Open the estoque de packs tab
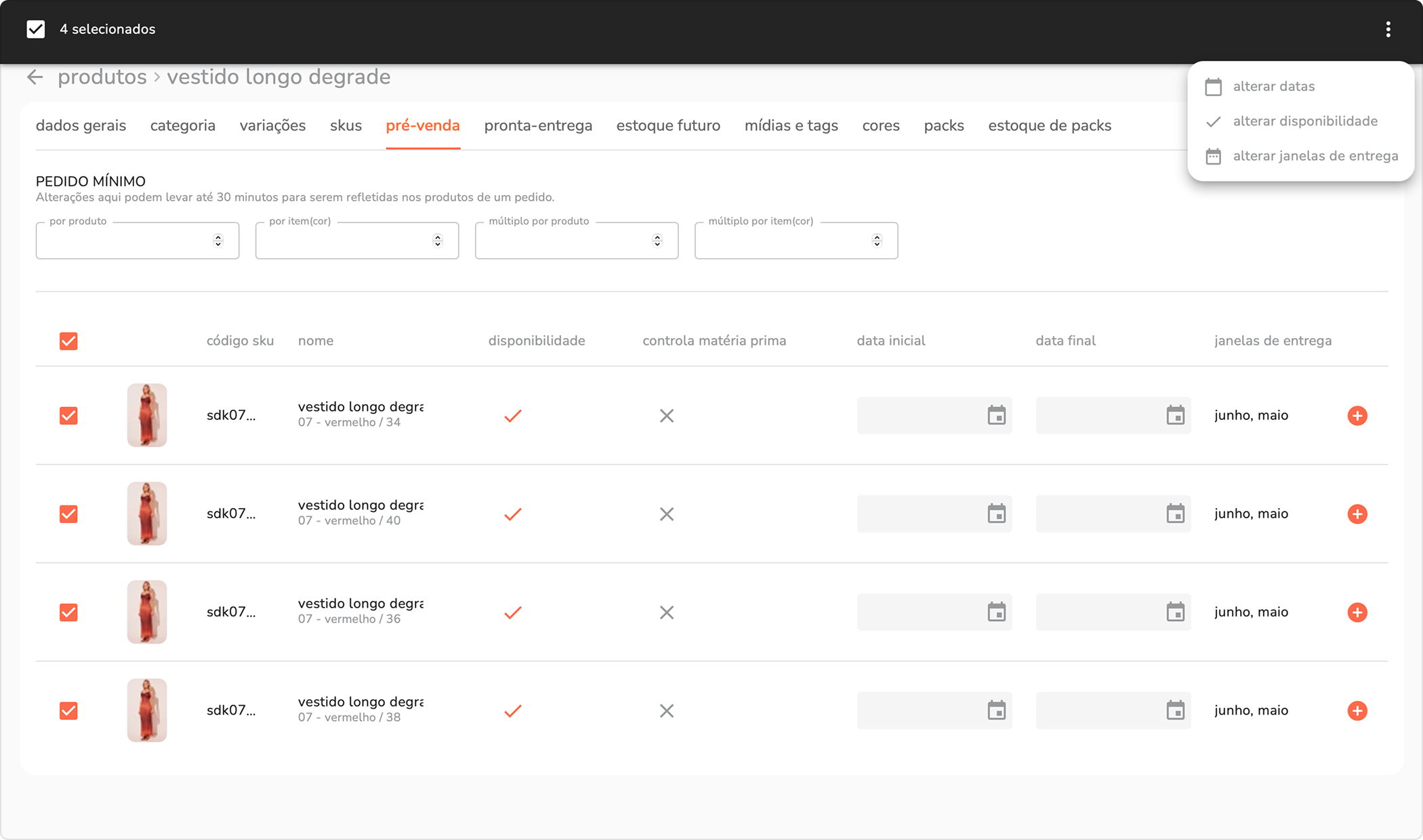1423x840 pixels. pyautogui.click(x=1049, y=125)
